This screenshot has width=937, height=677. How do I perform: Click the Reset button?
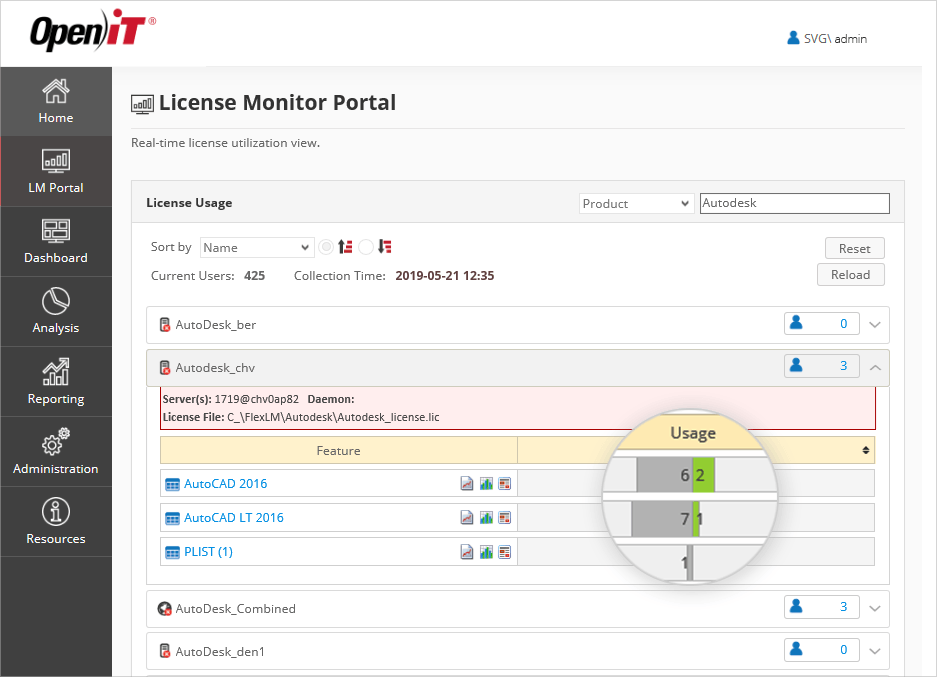[855, 249]
